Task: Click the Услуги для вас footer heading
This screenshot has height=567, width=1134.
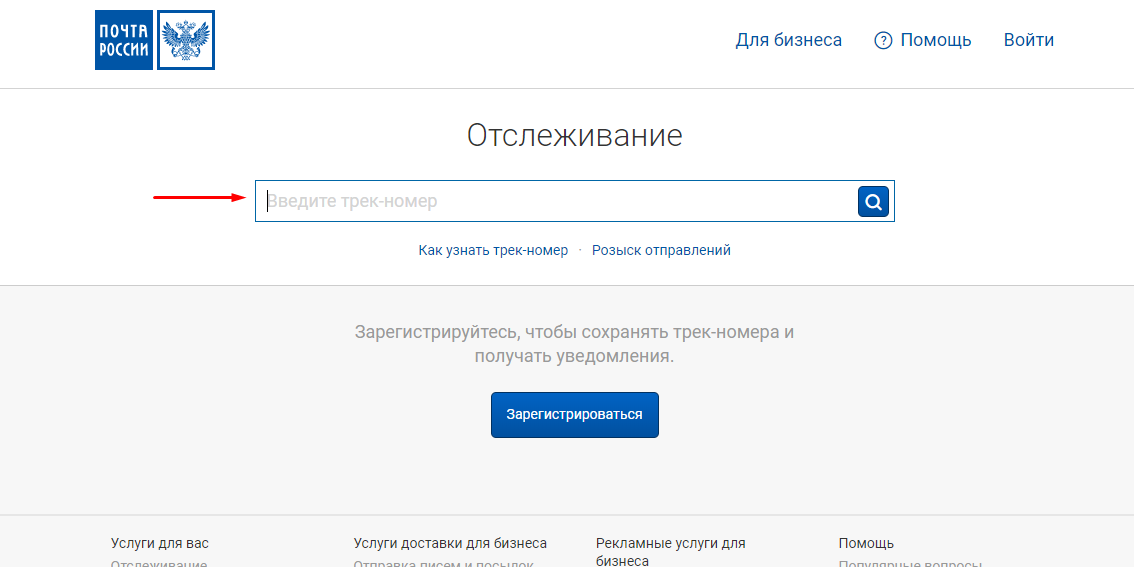Action: click(x=160, y=543)
